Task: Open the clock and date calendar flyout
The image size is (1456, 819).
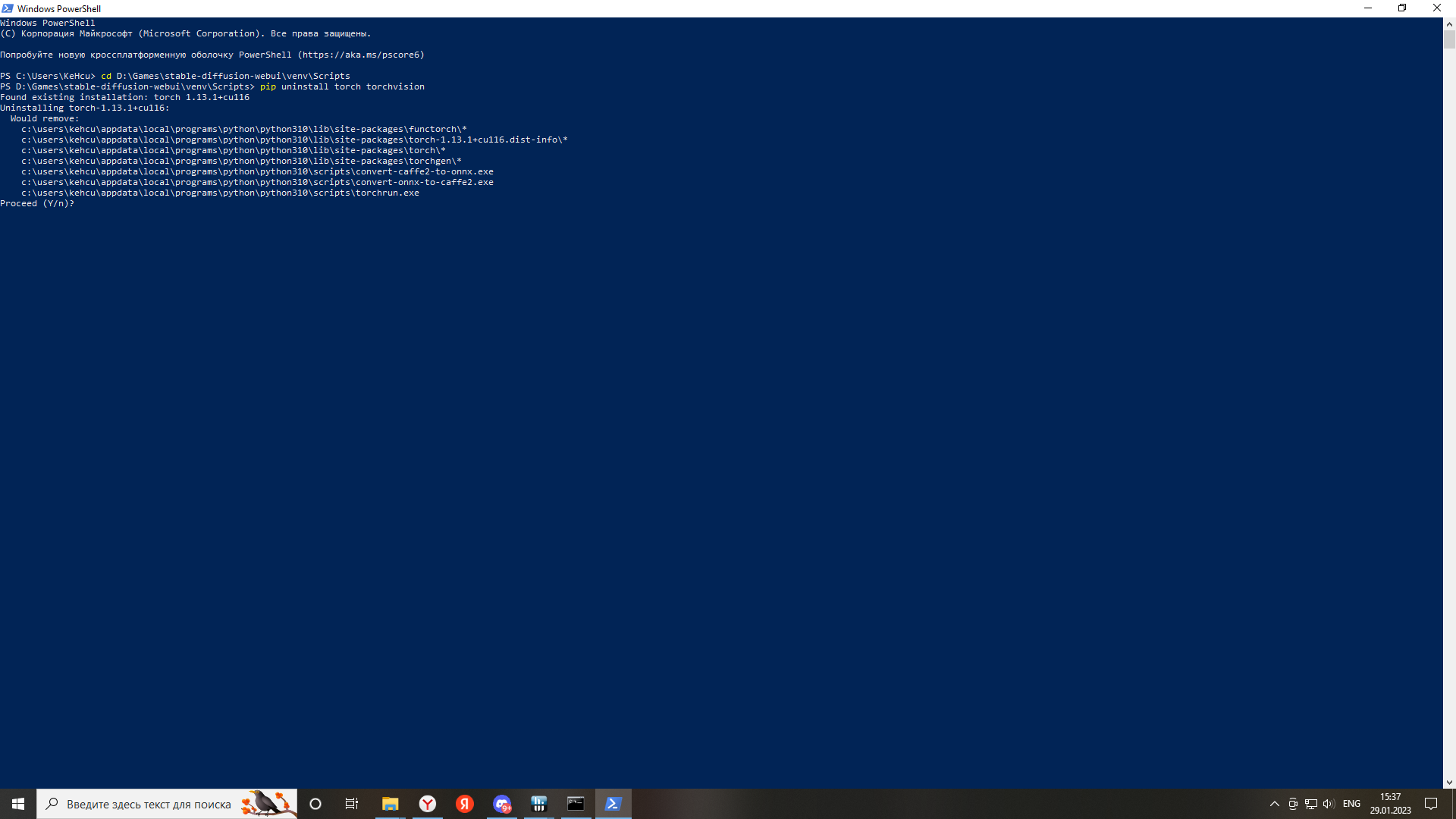Action: [1390, 804]
